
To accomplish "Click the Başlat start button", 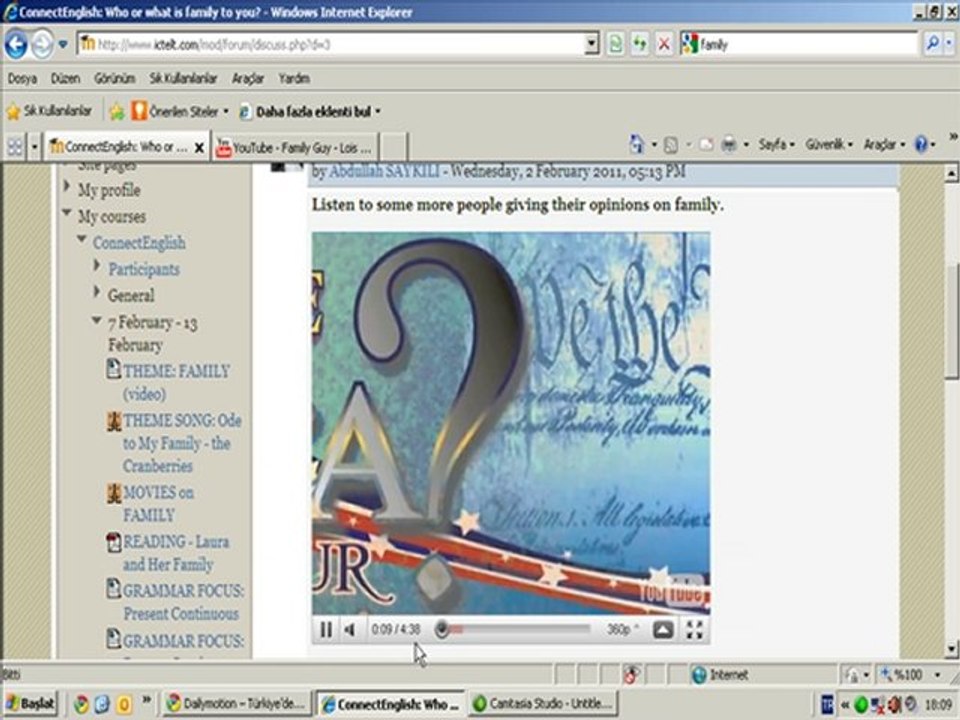I will coord(29,703).
